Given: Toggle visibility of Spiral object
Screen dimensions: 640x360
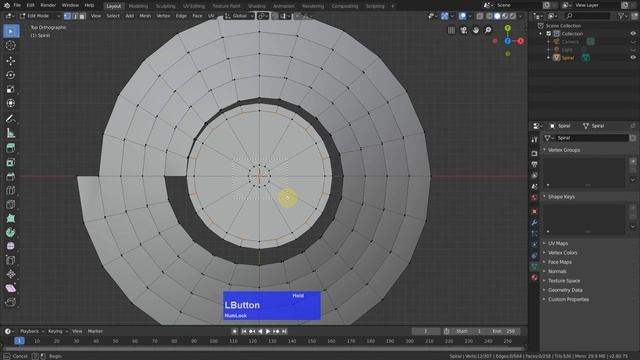Looking at the screenshot, I should pyautogui.click(x=633, y=58).
